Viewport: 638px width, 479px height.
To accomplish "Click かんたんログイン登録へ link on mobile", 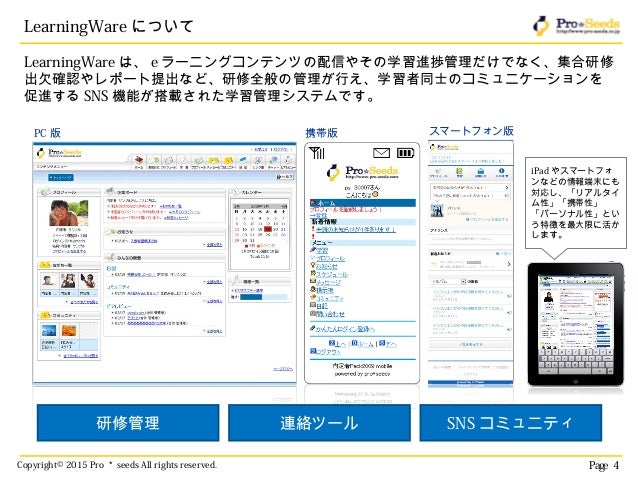I will (x=345, y=329).
